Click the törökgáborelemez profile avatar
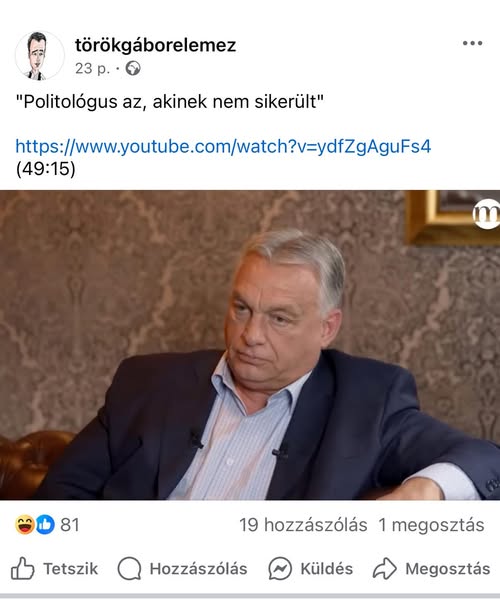This screenshot has height=600, width=500. pos(39,56)
